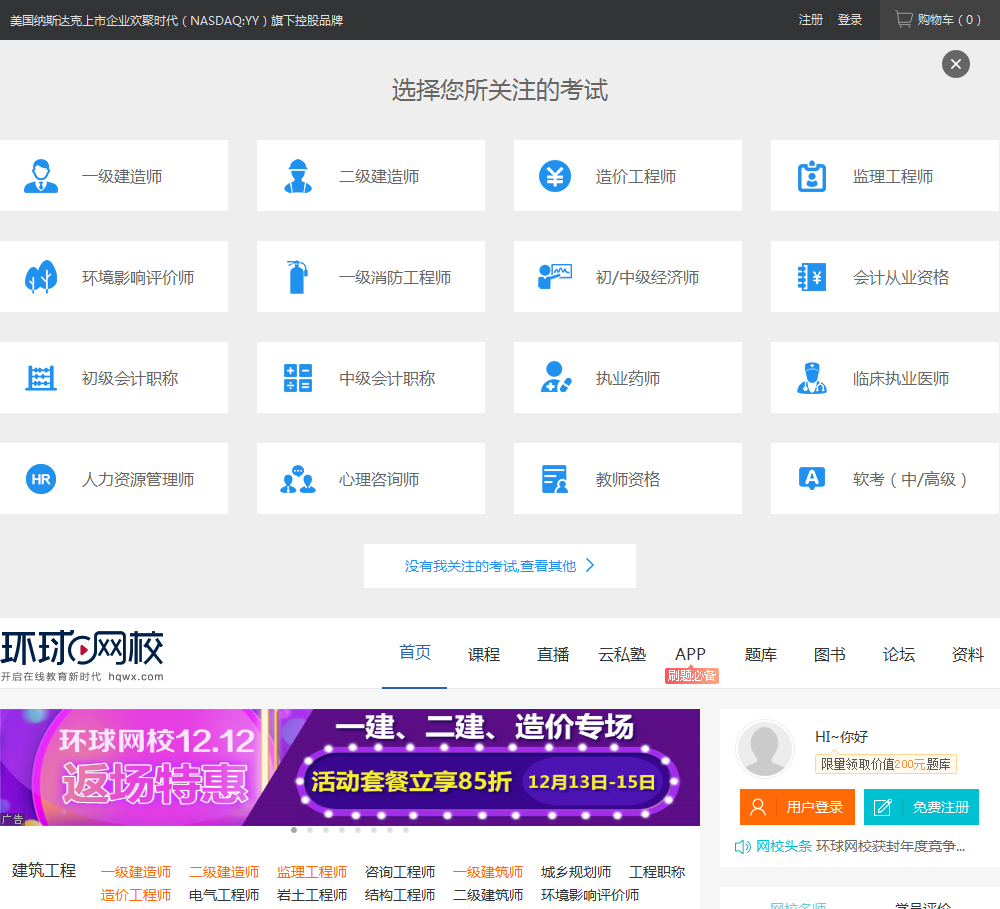Click the 注册 link in top bar

point(810,20)
